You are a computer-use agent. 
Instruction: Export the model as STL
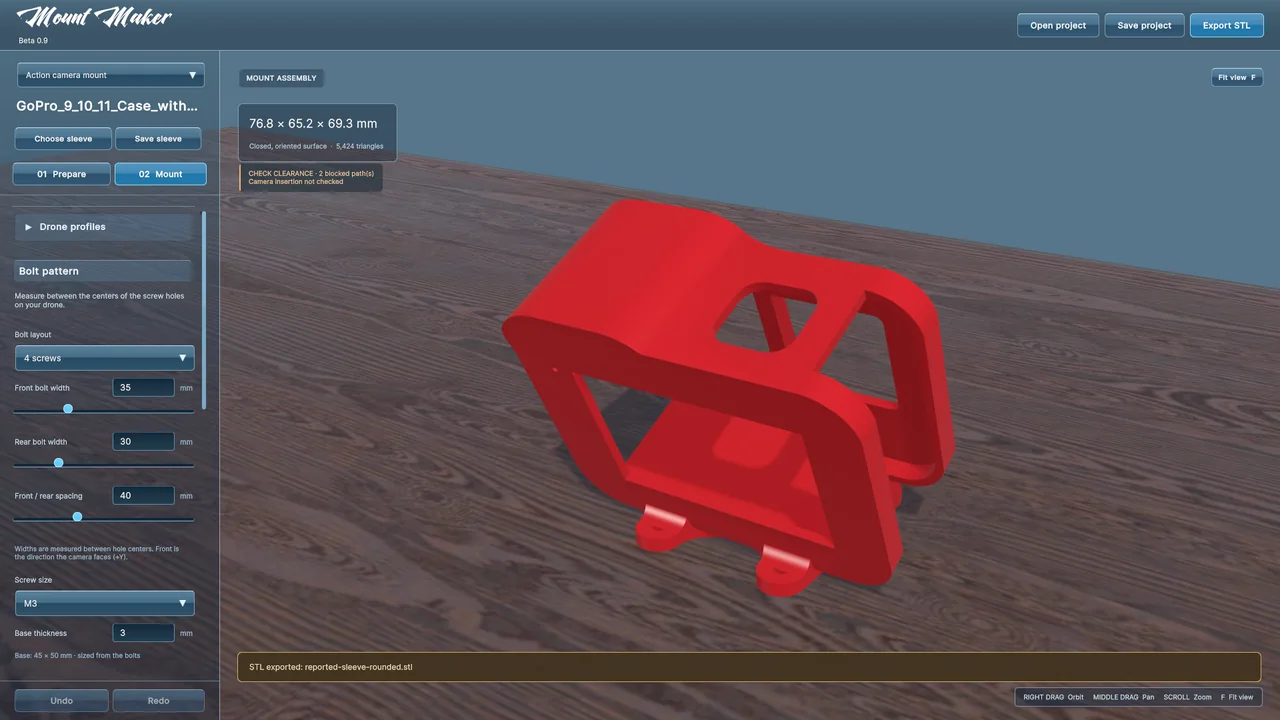pyautogui.click(x=1226, y=25)
